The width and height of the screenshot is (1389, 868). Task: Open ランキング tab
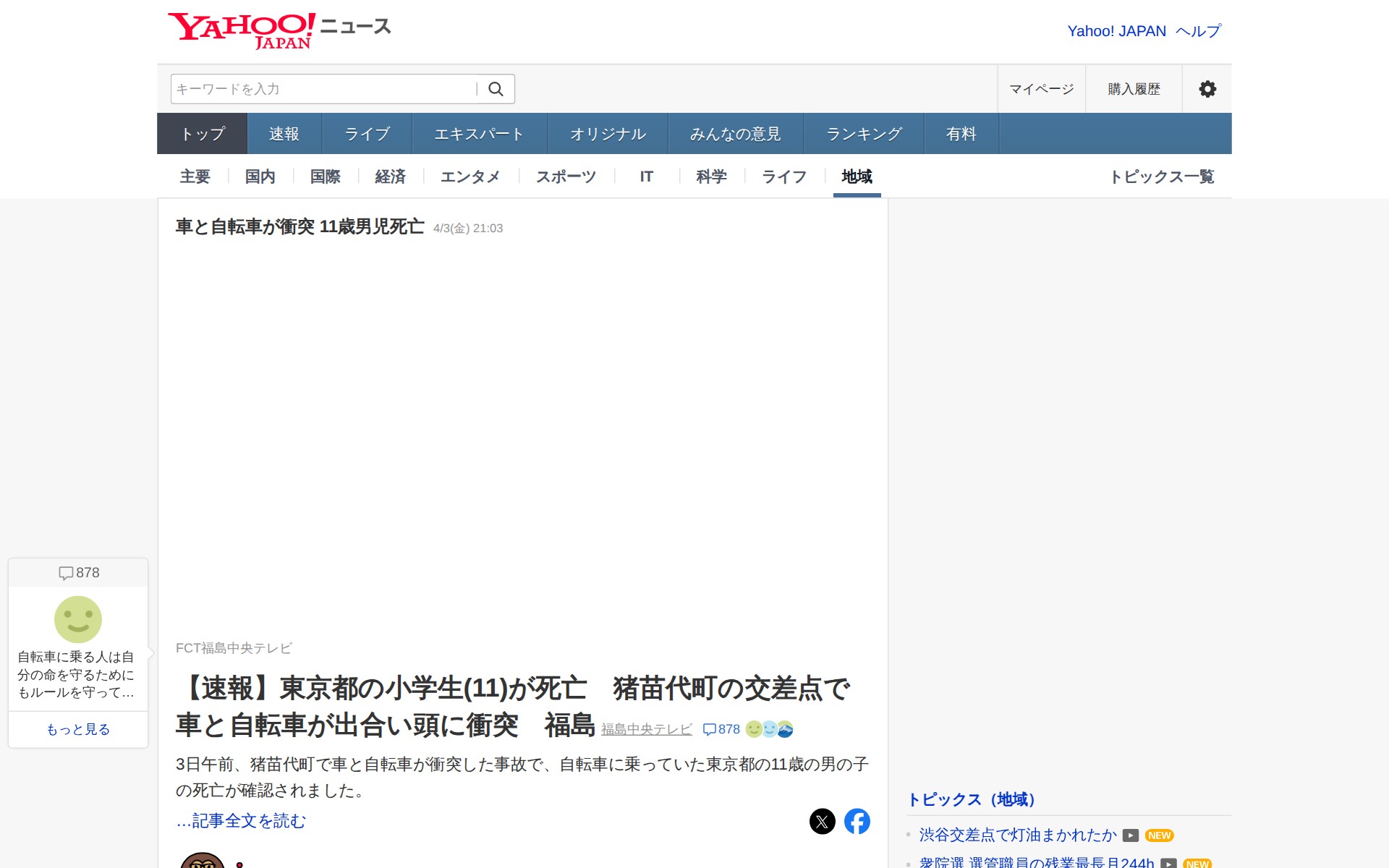(x=864, y=134)
